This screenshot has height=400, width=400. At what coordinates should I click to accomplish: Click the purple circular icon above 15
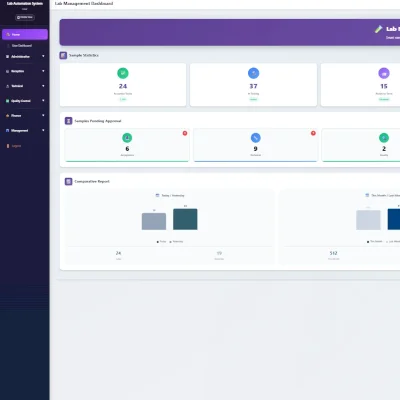pyautogui.click(x=384, y=73)
